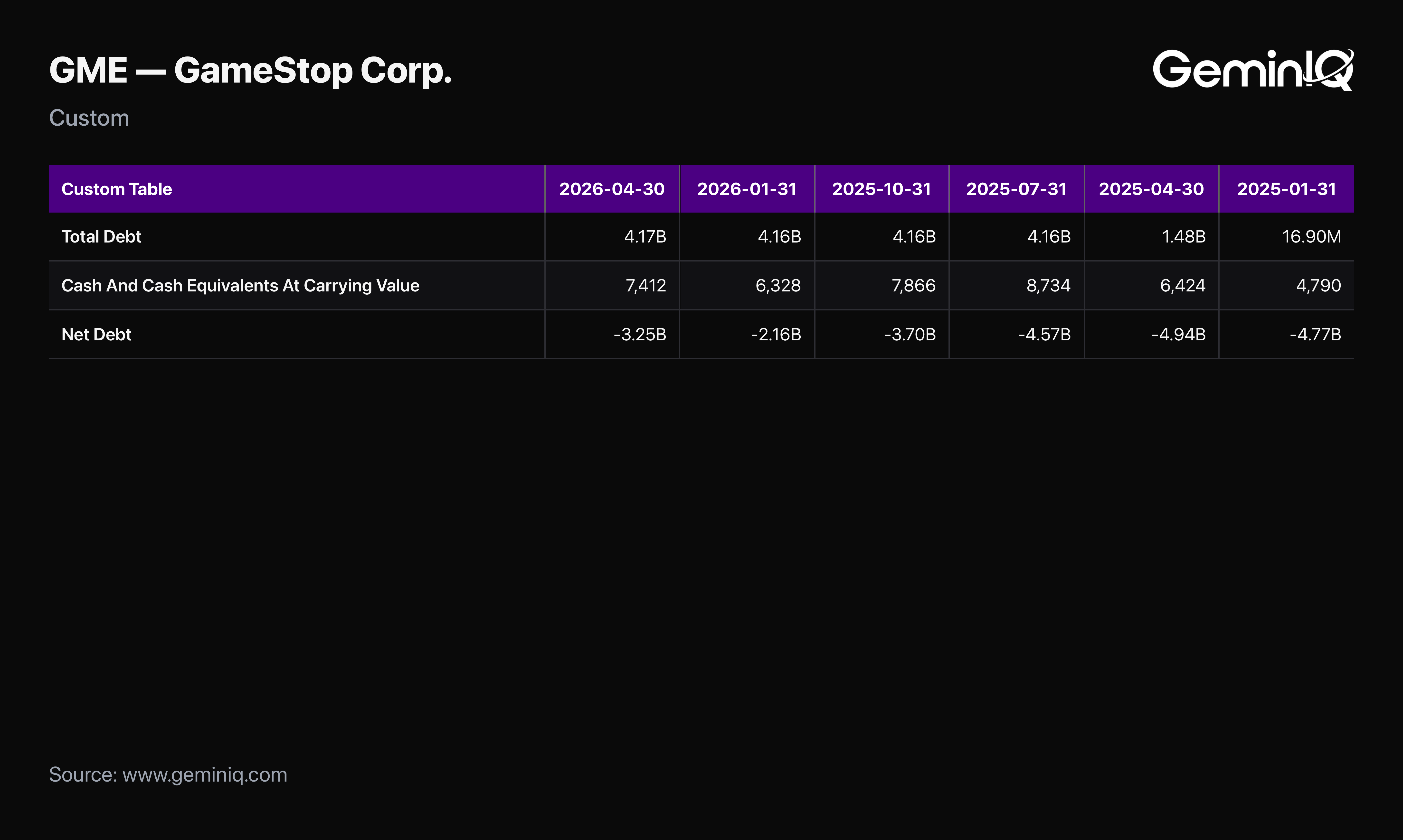Image resolution: width=1403 pixels, height=840 pixels.
Task: Select the 2026-04-30 column header
Action: point(612,189)
